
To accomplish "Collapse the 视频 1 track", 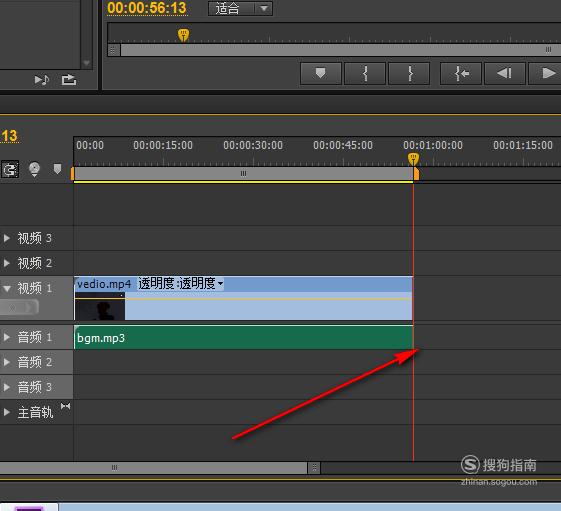I will pyautogui.click(x=6, y=288).
